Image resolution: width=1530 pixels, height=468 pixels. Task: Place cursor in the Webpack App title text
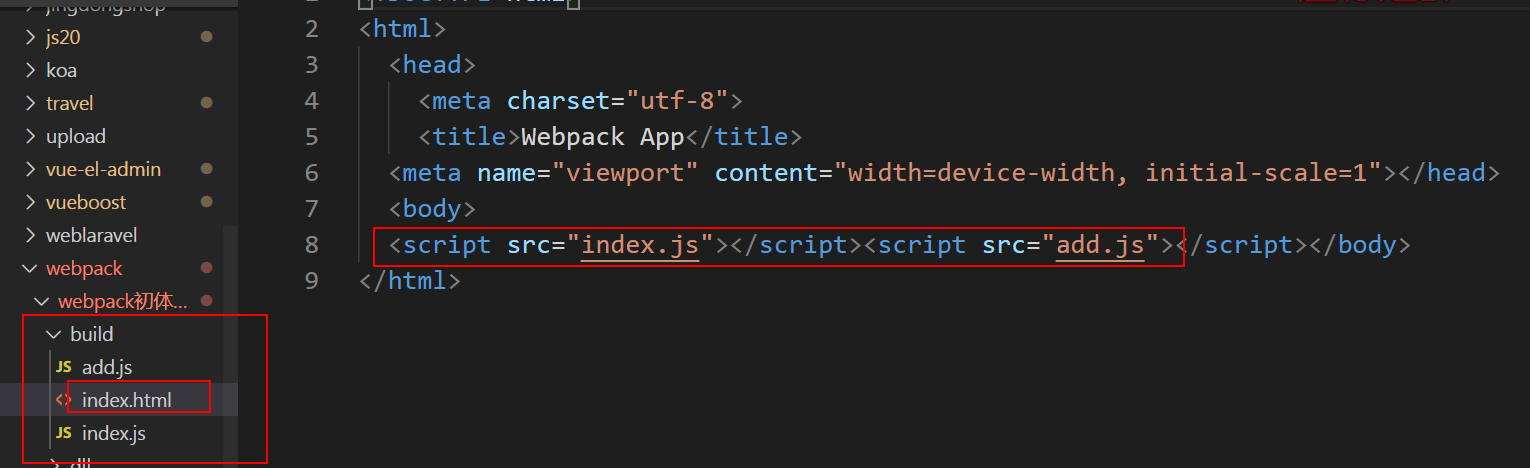coord(602,137)
